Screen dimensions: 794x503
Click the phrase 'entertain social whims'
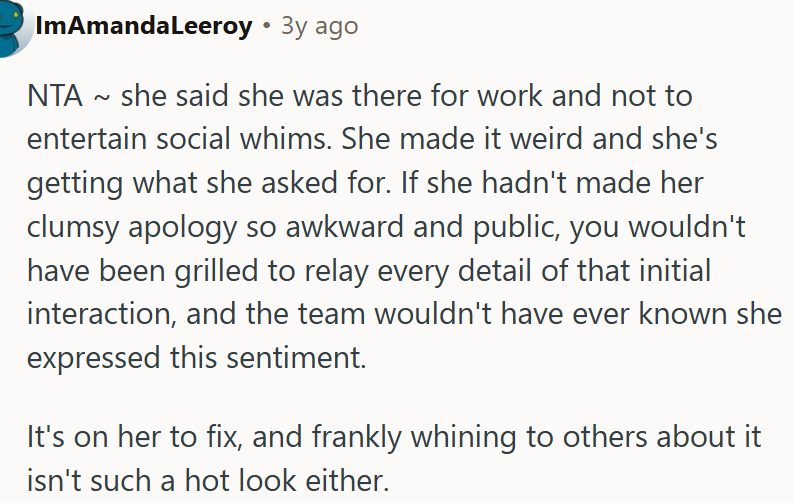pyautogui.click(x=179, y=139)
